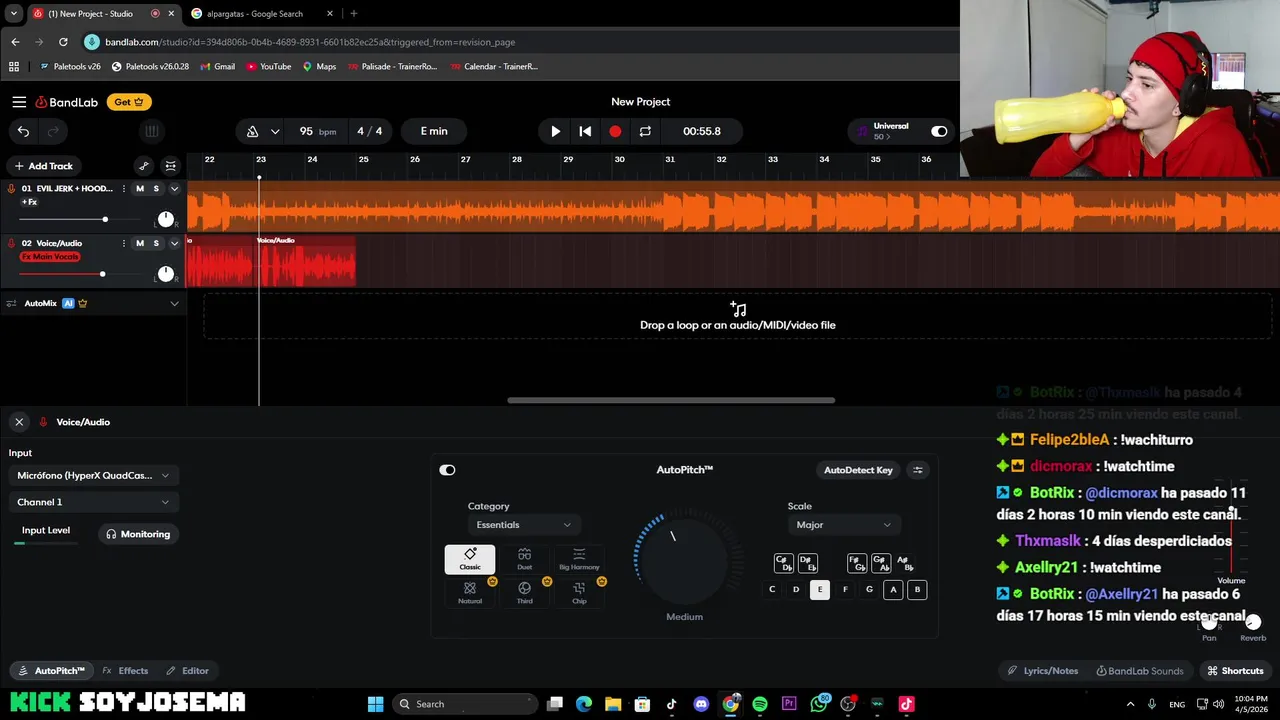Expand the AutoMix section
1280x720 pixels.
(174, 303)
